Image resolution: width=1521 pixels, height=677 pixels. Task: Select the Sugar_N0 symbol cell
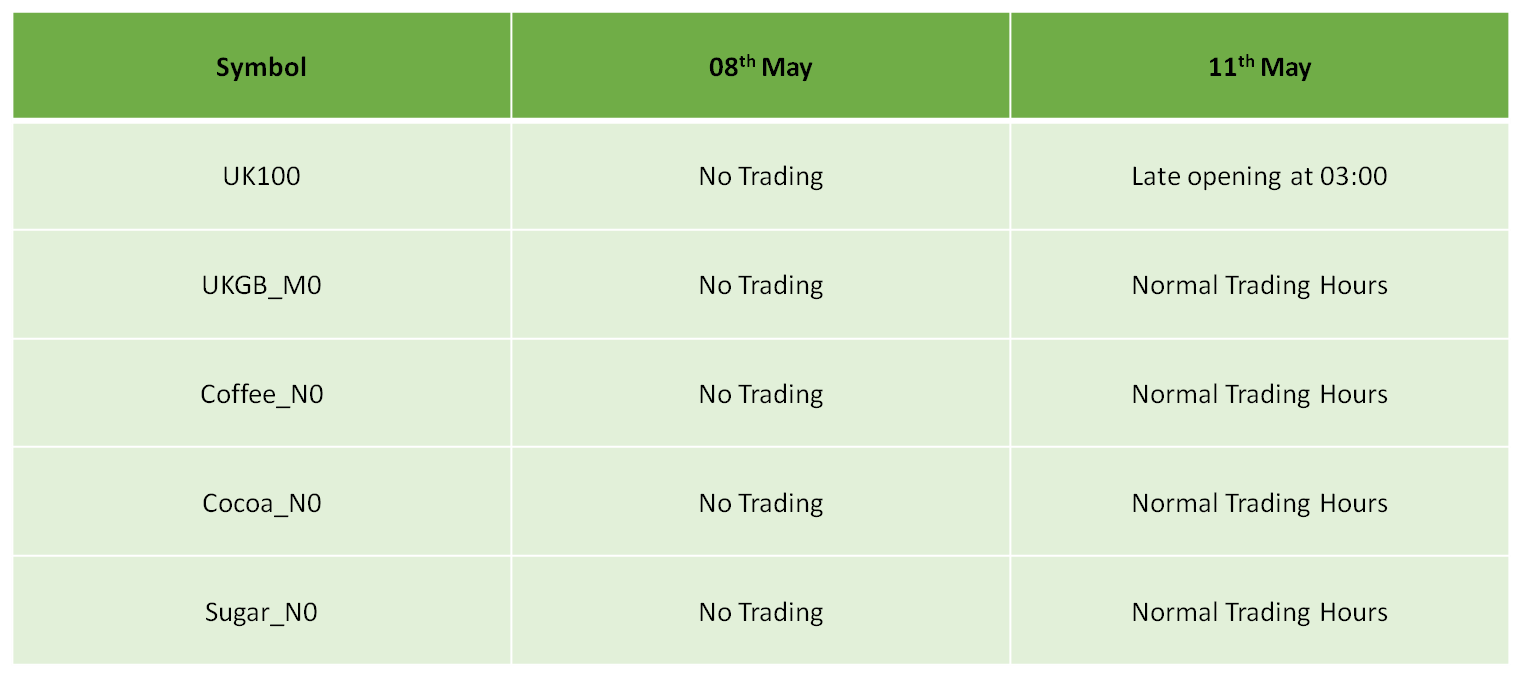(x=261, y=611)
